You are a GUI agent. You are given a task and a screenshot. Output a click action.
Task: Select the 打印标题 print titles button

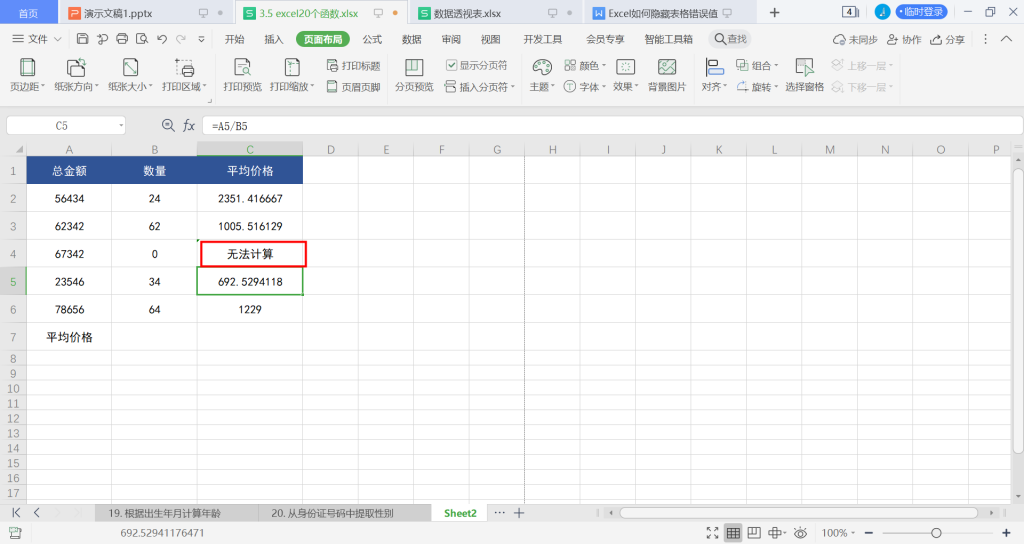tap(353, 65)
